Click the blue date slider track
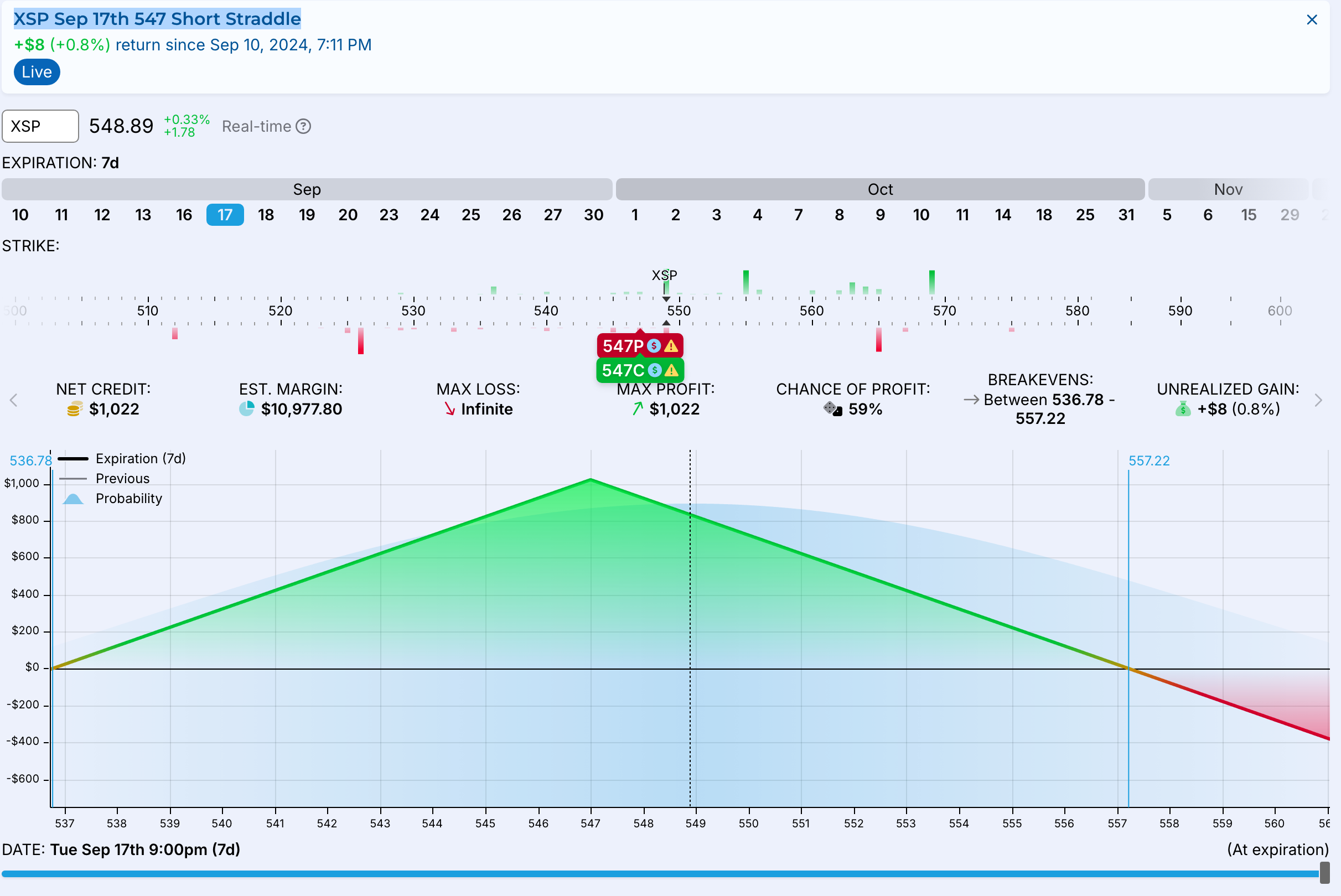Screen dimensions: 1341x896 coord(660,874)
